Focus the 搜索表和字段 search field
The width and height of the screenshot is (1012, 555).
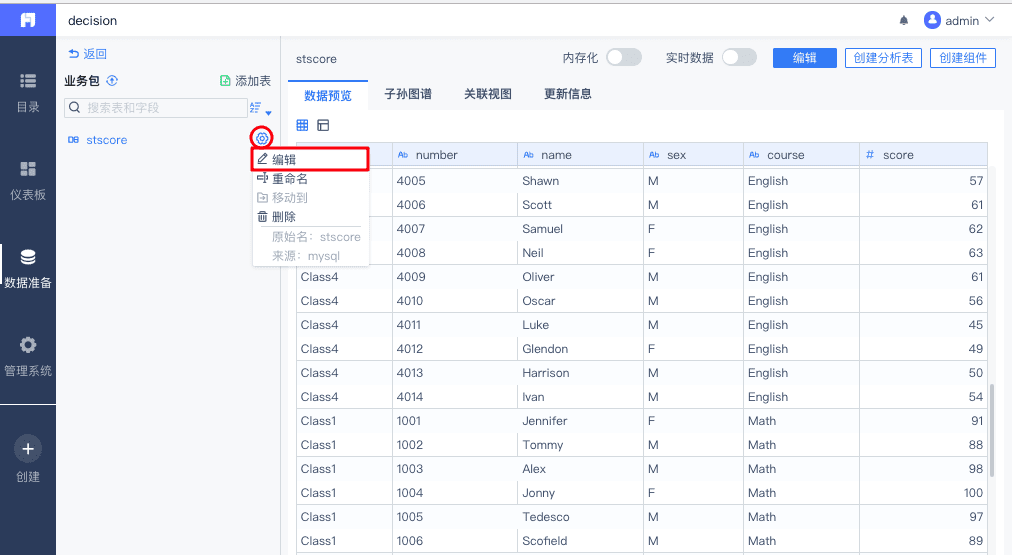[x=156, y=108]
